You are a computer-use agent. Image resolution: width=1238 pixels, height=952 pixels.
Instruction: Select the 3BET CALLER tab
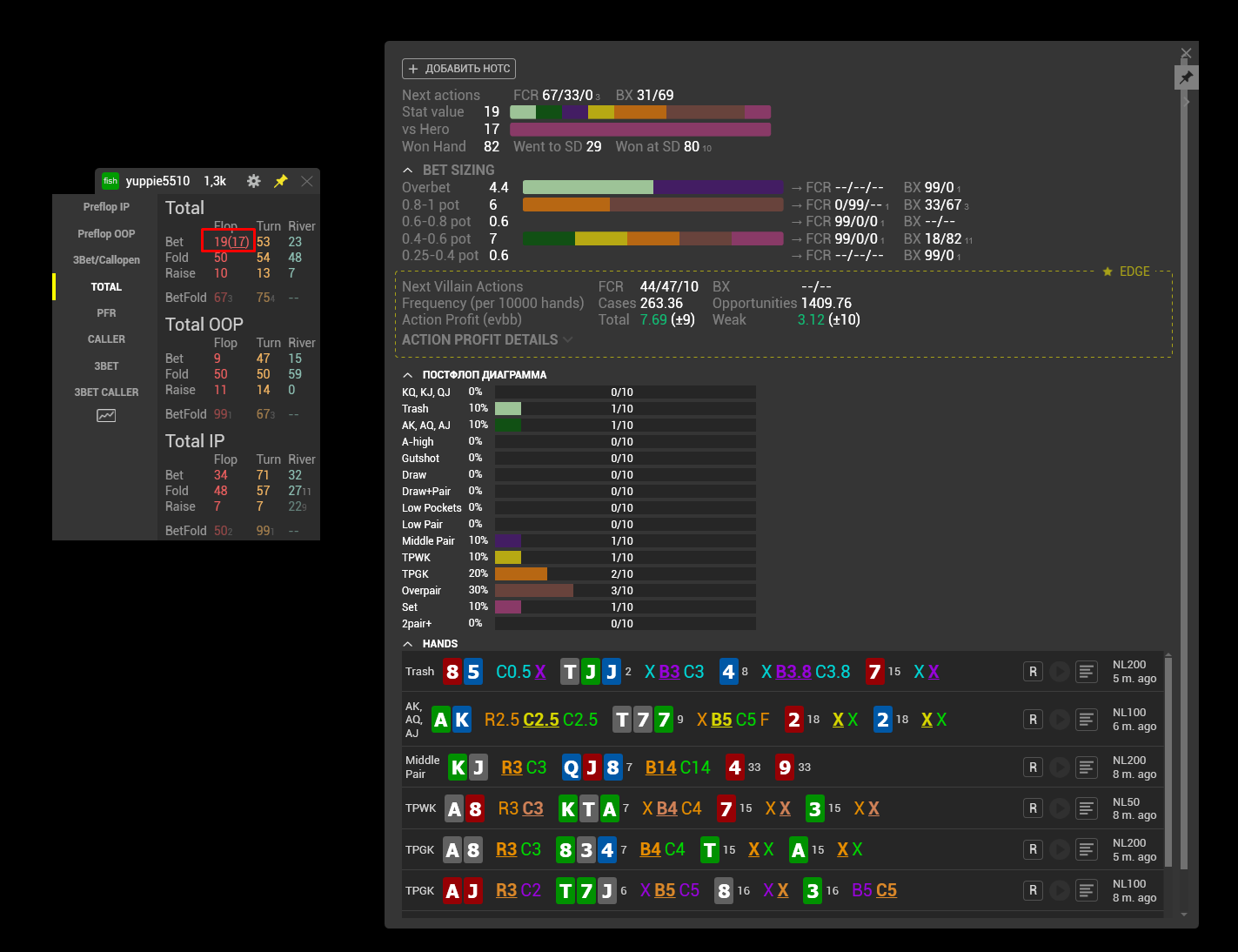point(106,392)
